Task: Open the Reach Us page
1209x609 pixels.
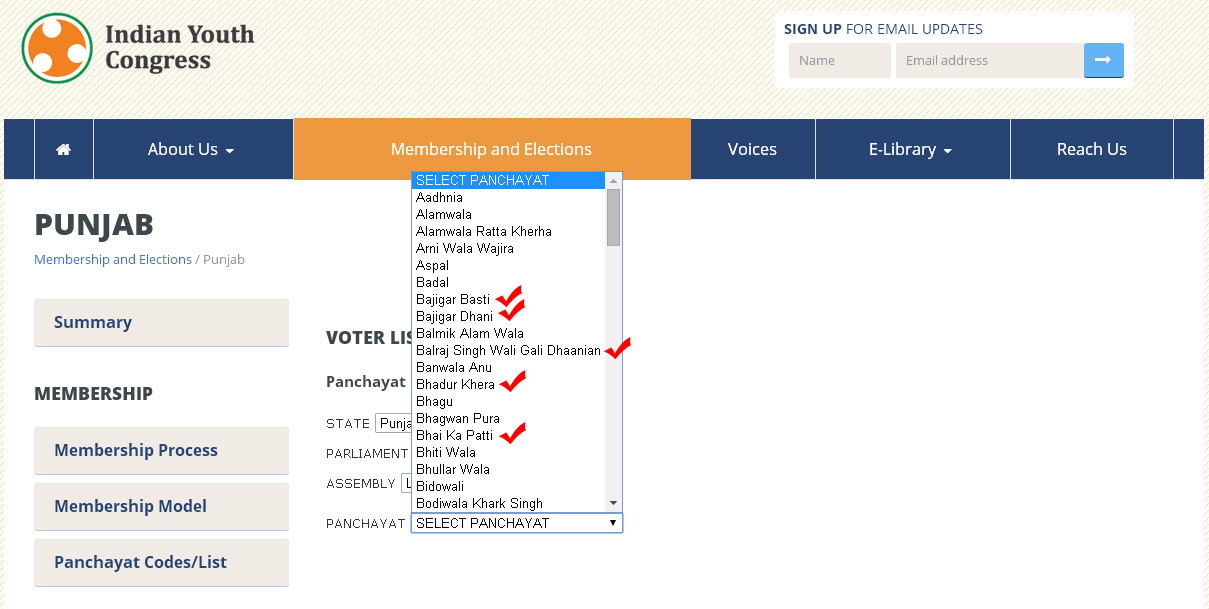Action: click(x=1091, y=149)
